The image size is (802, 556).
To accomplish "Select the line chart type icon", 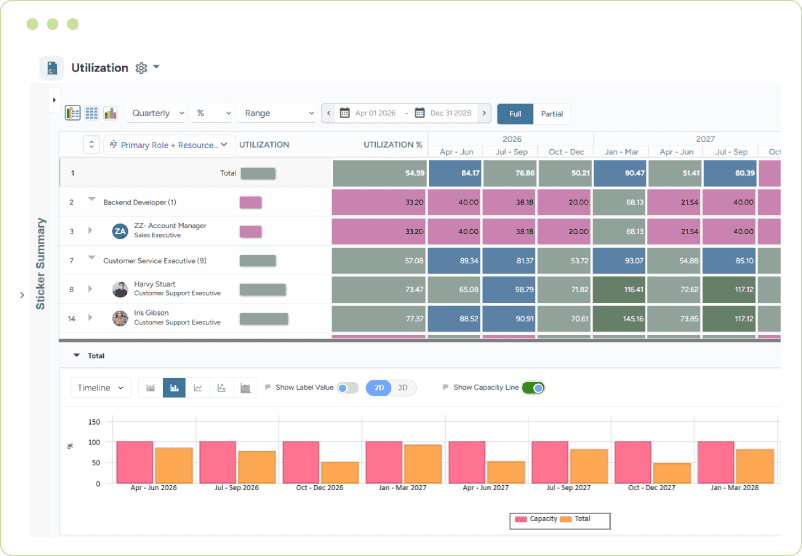I will [x=197, y=388].
